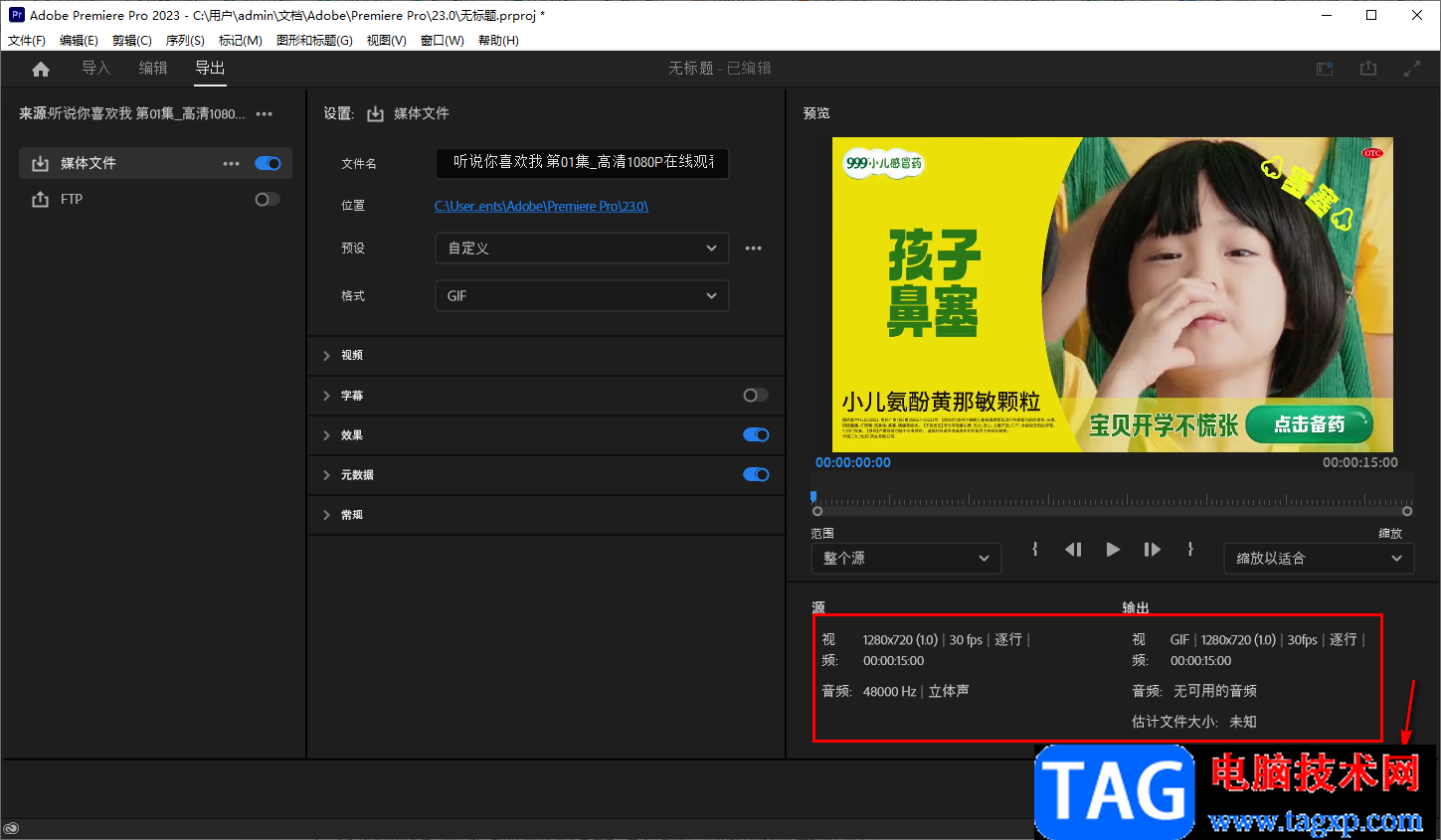Open the Quick Export icon in header
Image resolution: width=1441 pixels, height=840 pixels.
1368,69
